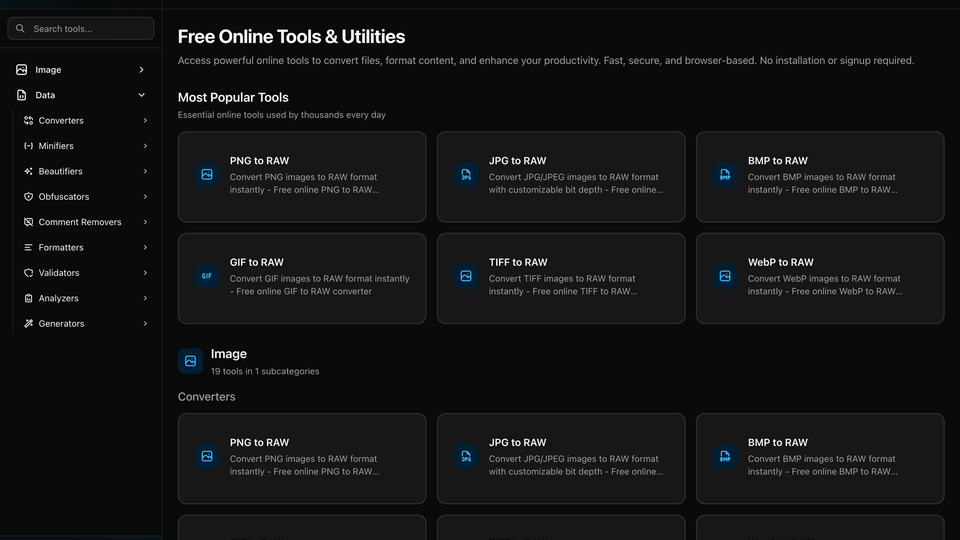The width and height of the screenshot is (960, 540).
Task: Click the GIF to RAW icon
Action: click(x=207, y=276)
